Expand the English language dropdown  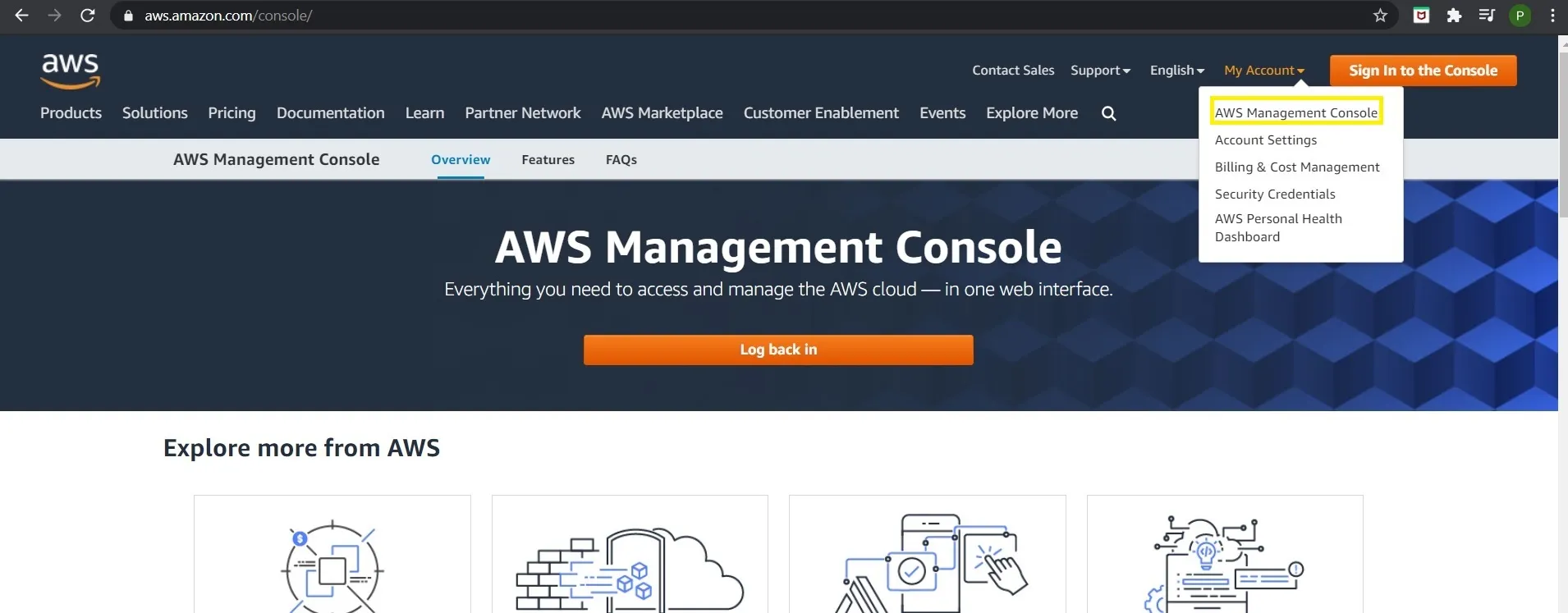coord(1177,71)
